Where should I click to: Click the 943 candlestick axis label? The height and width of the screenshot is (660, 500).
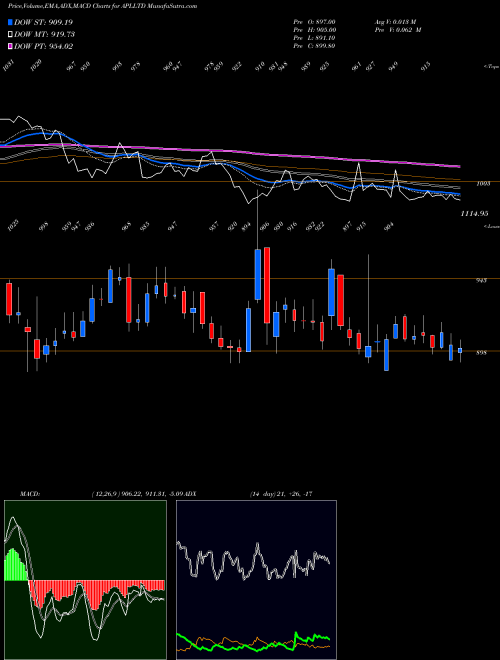click(482, 280)
